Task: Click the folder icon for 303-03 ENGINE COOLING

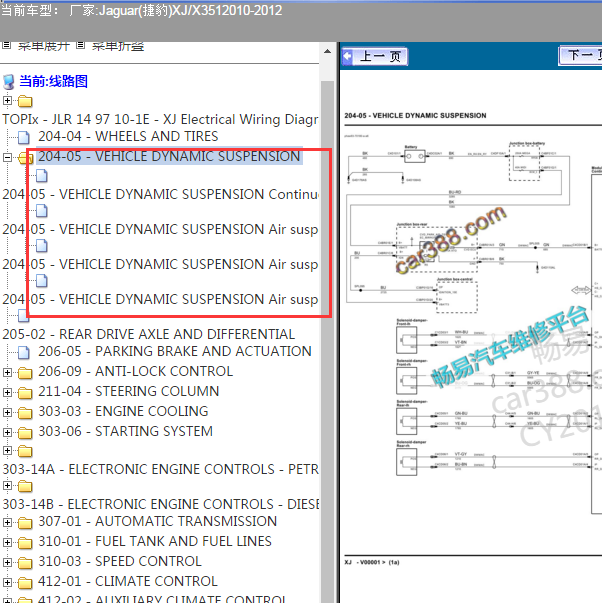Action: 25,412
